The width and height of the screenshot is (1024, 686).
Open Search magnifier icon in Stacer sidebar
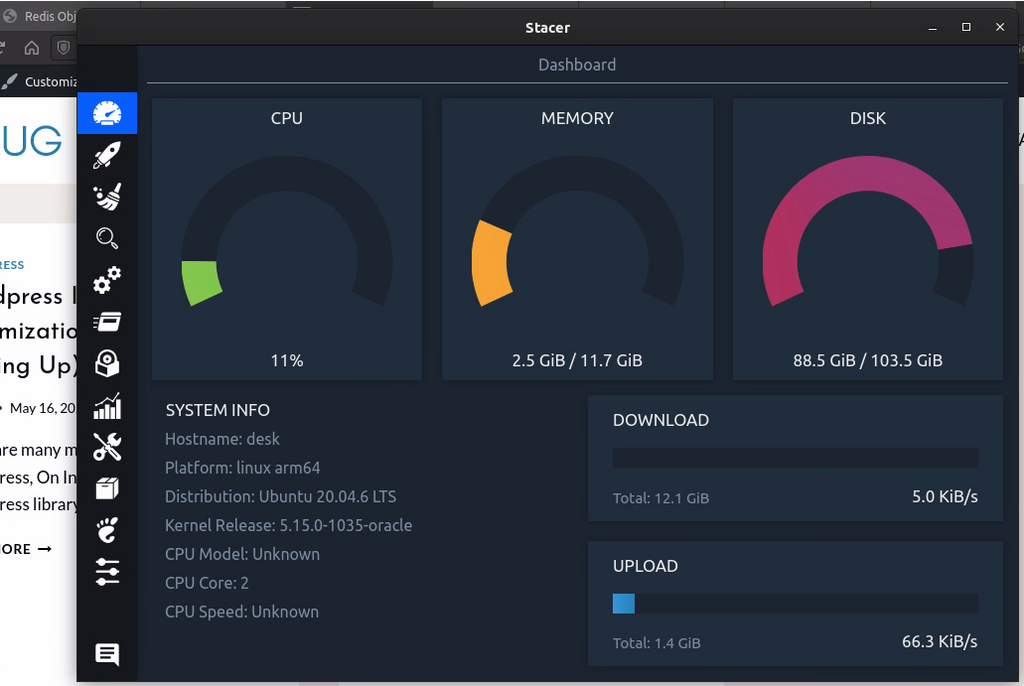[x=107, y=238]
